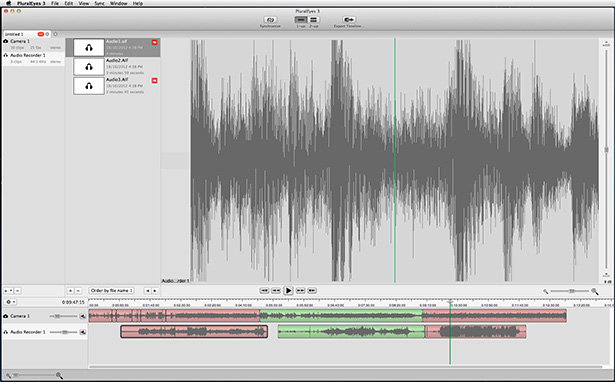The image size is (615, 382).
Task: Click the skip to start transport button
Action: point(264,291)
